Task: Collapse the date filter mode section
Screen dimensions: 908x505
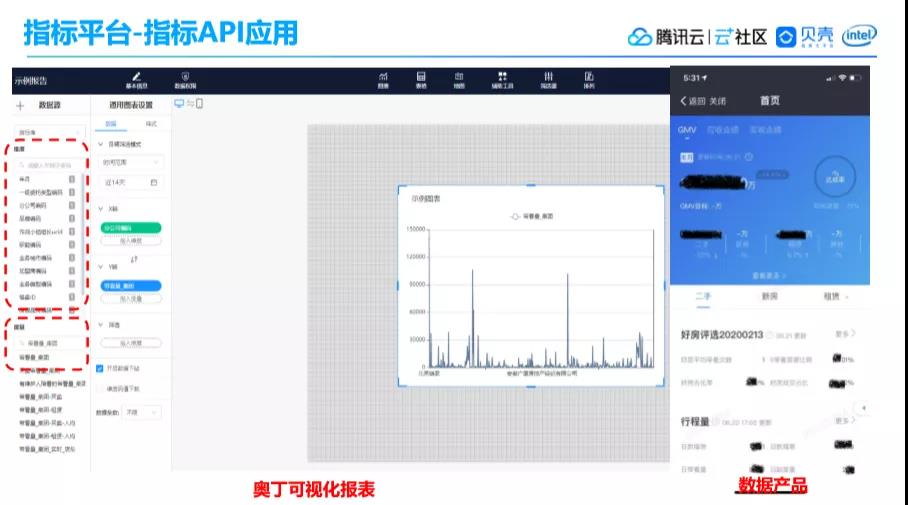Action: coord(100,144)
